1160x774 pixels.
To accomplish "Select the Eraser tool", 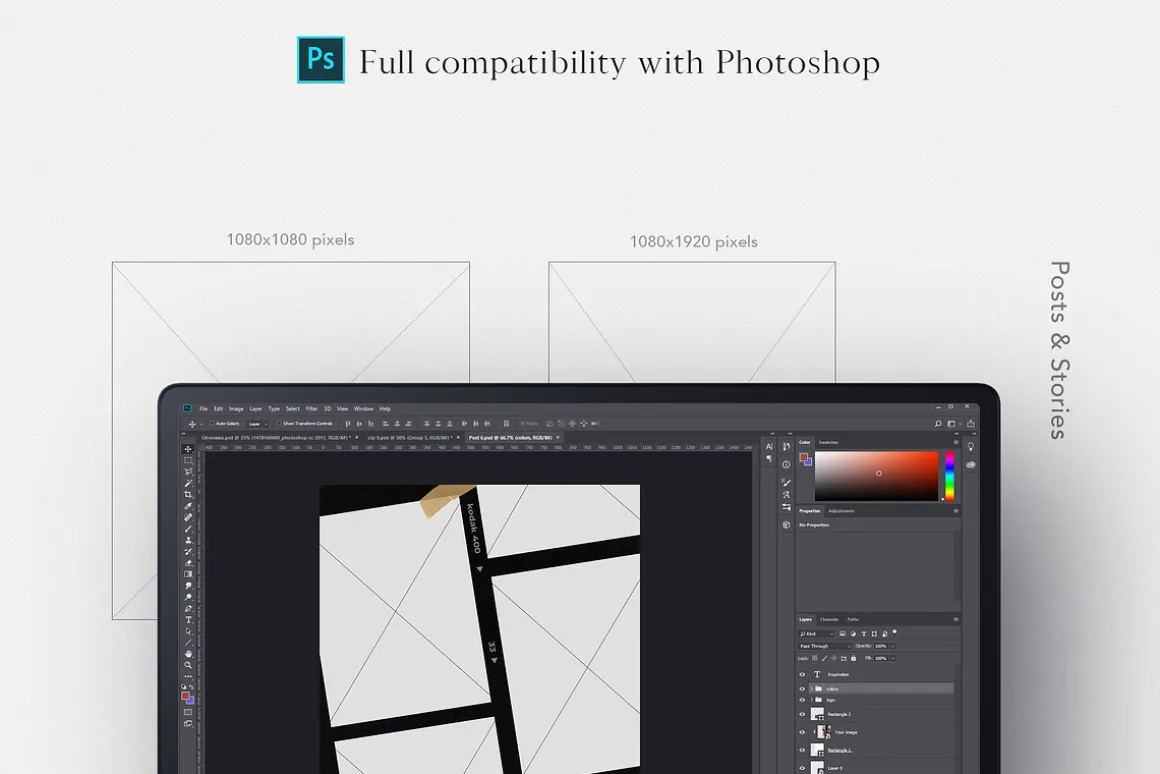I will [188, 563].
